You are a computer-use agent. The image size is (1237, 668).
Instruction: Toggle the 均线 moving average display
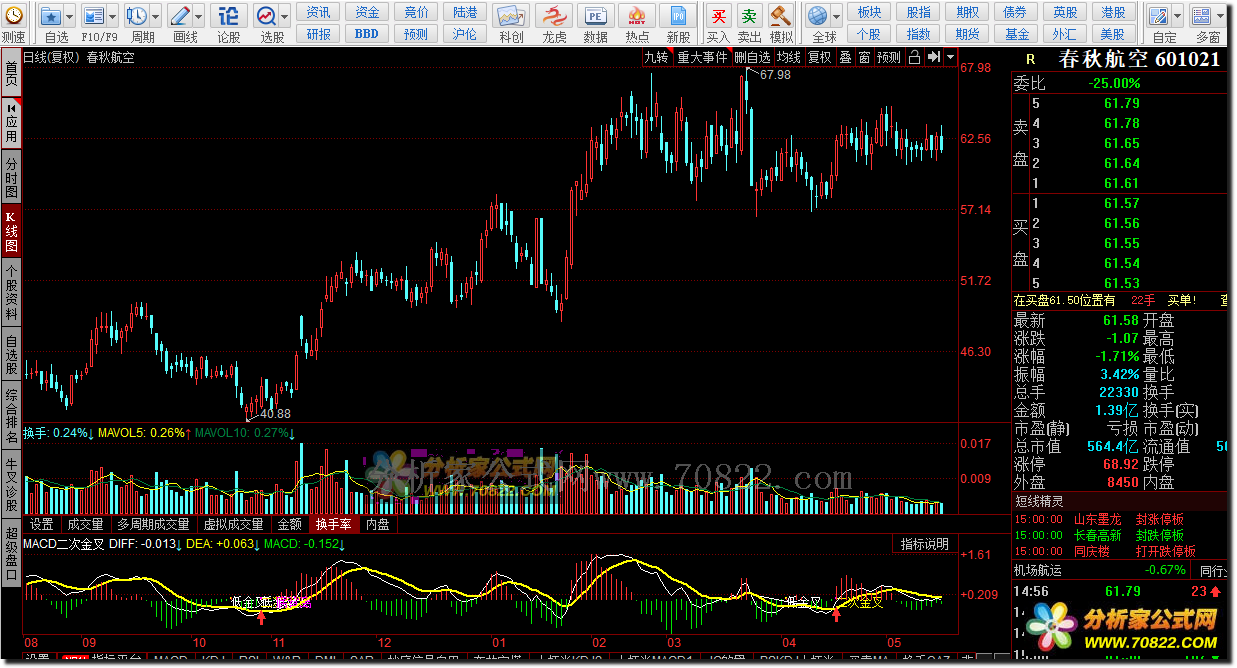click(x=789, y=57)
